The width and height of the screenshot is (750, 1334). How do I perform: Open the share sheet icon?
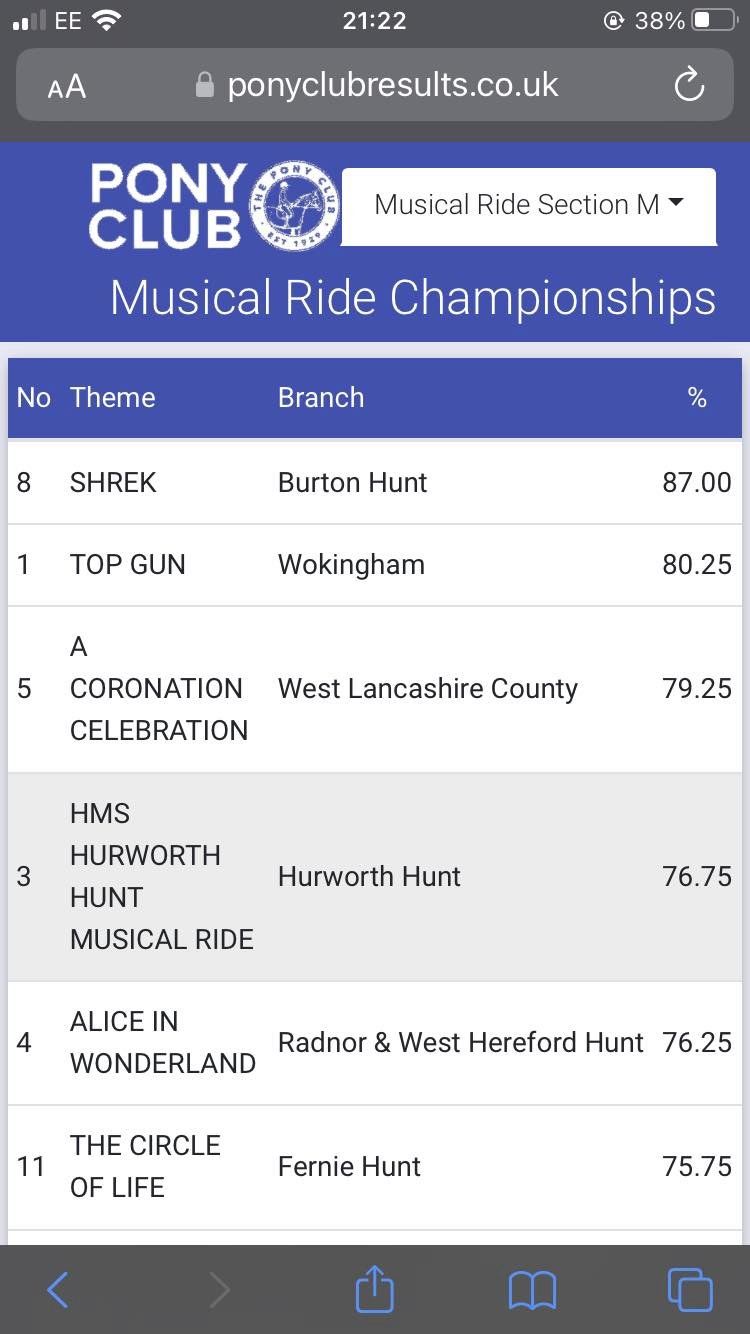375,1287
